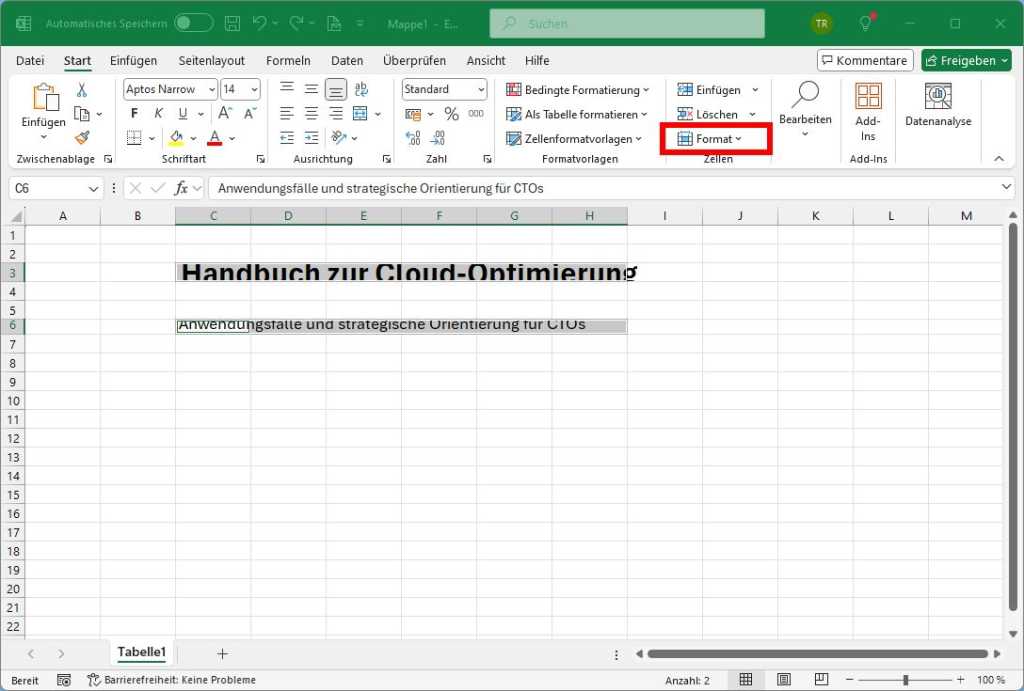Apply the red font color swatch

tap(214, 138)
